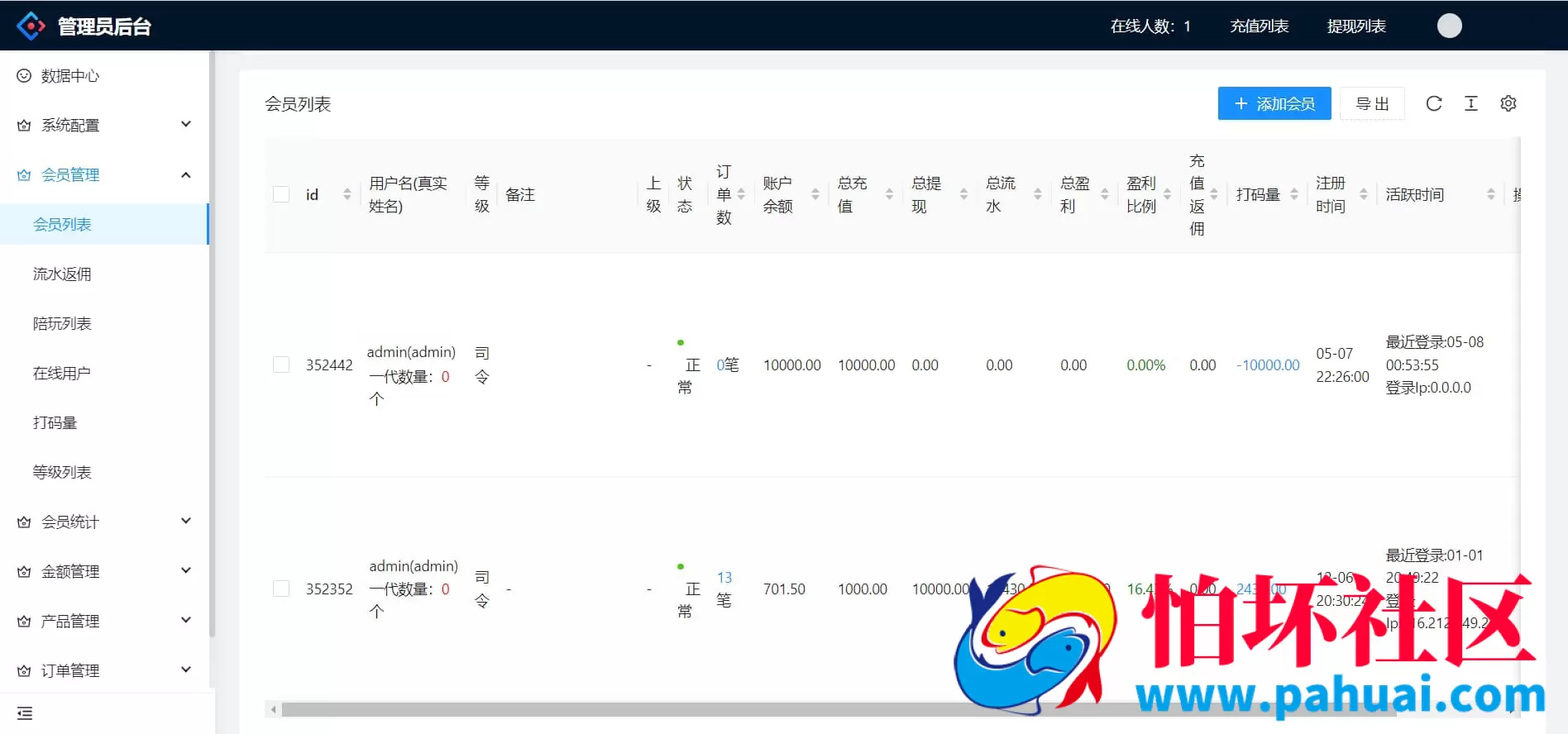Sort table by id column arrows
The height and width of the screenshot is (734, 1568).
pos(347,194)
